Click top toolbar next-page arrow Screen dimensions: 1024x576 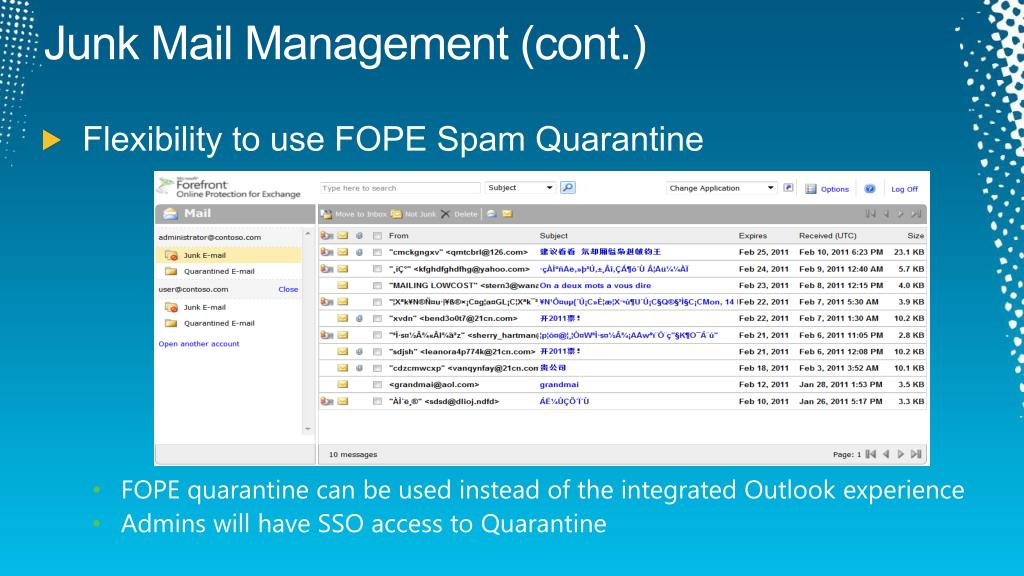(901, 214)
